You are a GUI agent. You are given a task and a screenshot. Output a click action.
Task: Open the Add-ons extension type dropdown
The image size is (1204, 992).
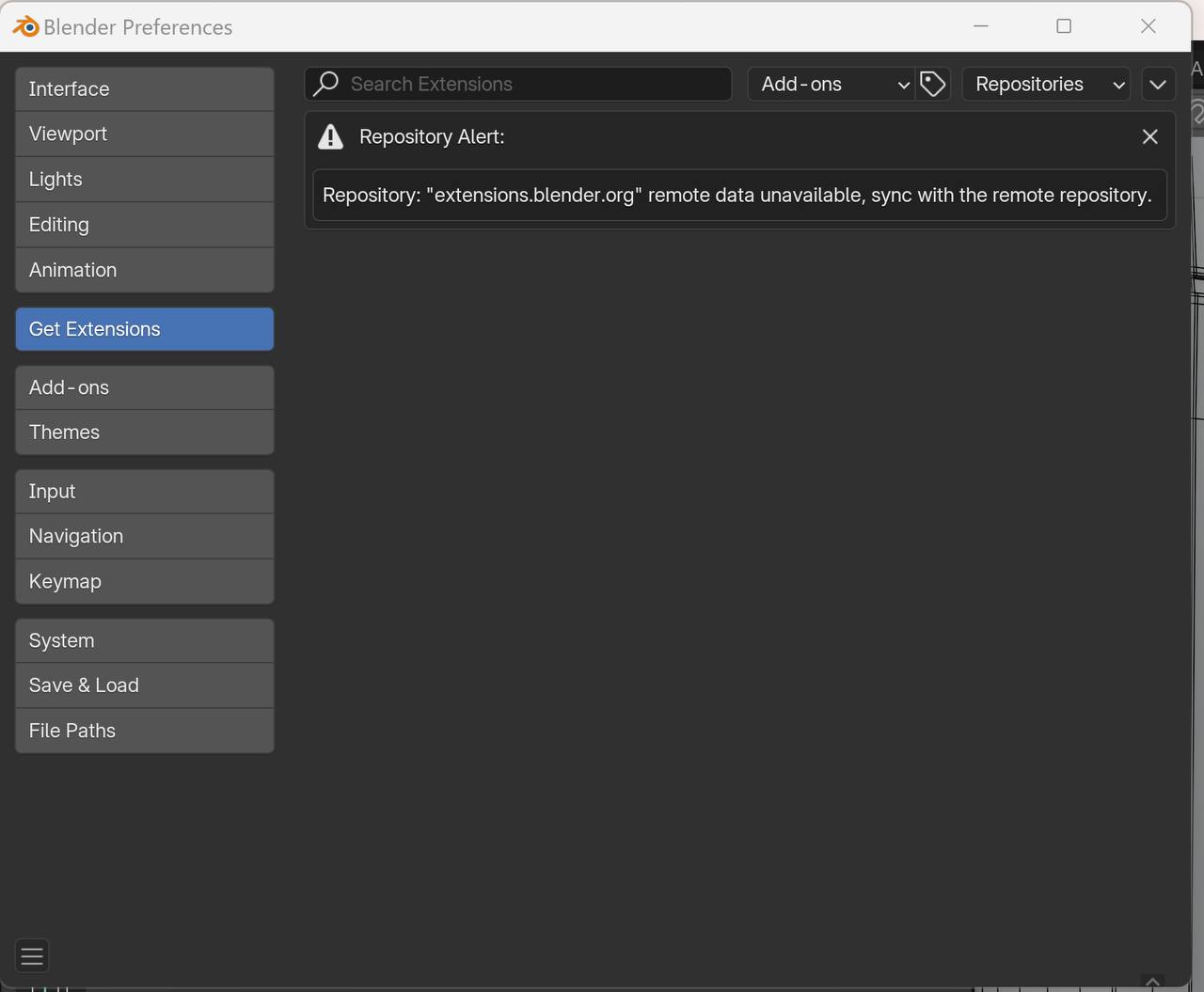point(831,84)
